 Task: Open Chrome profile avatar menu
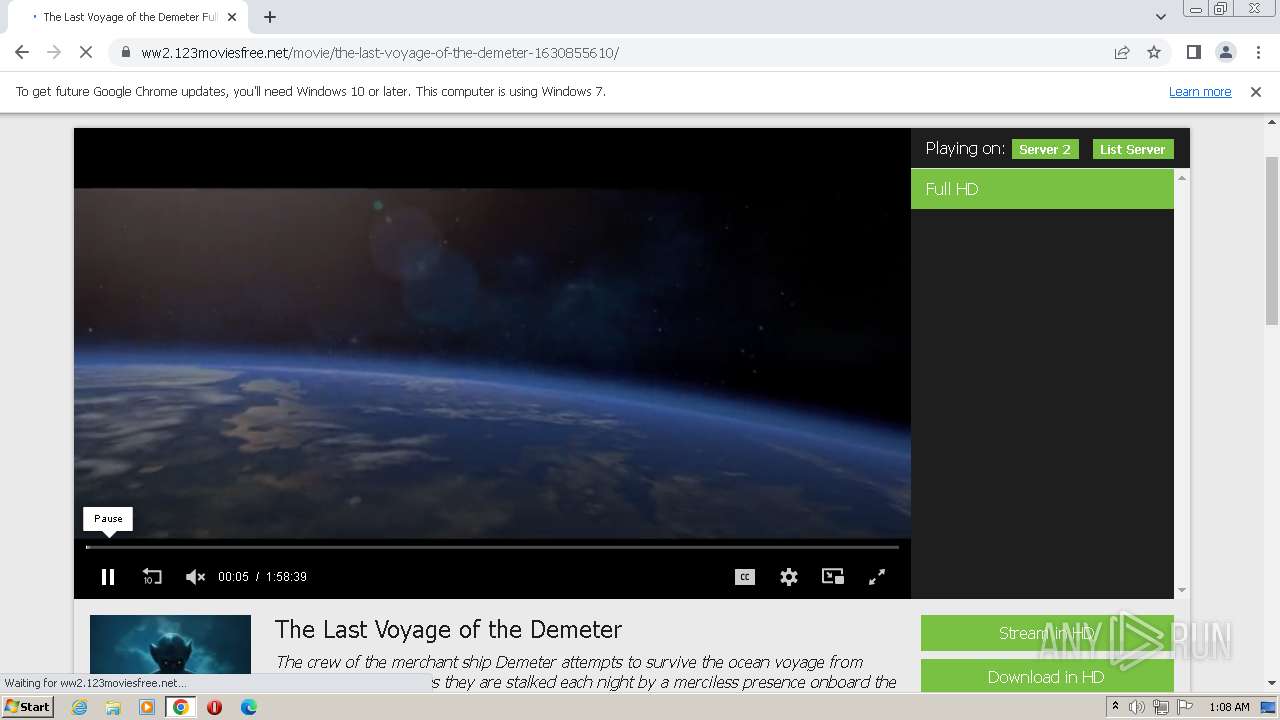click(1225, 52)
